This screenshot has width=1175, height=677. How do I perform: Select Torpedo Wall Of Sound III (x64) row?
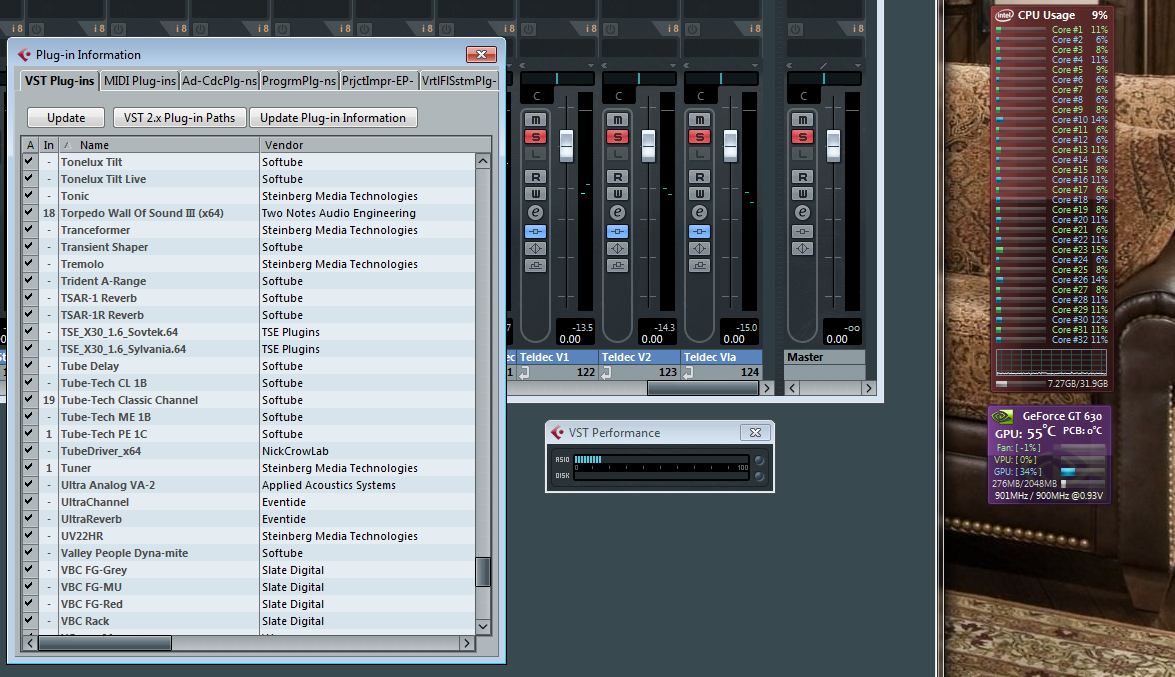click(248, 213)
